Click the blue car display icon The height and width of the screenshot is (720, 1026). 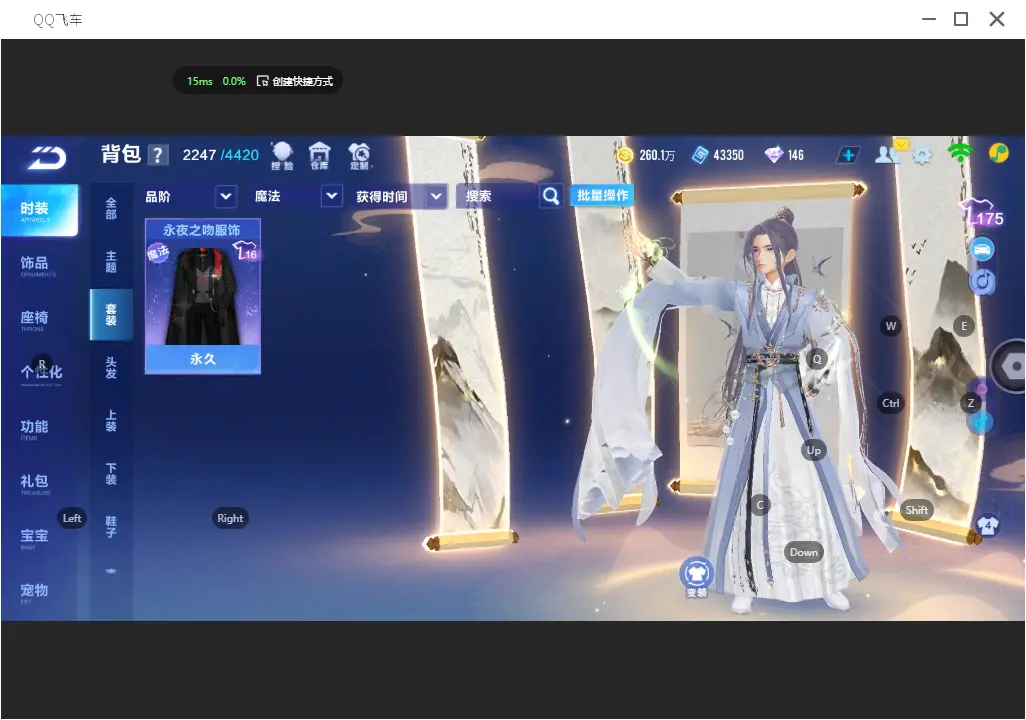982,249
